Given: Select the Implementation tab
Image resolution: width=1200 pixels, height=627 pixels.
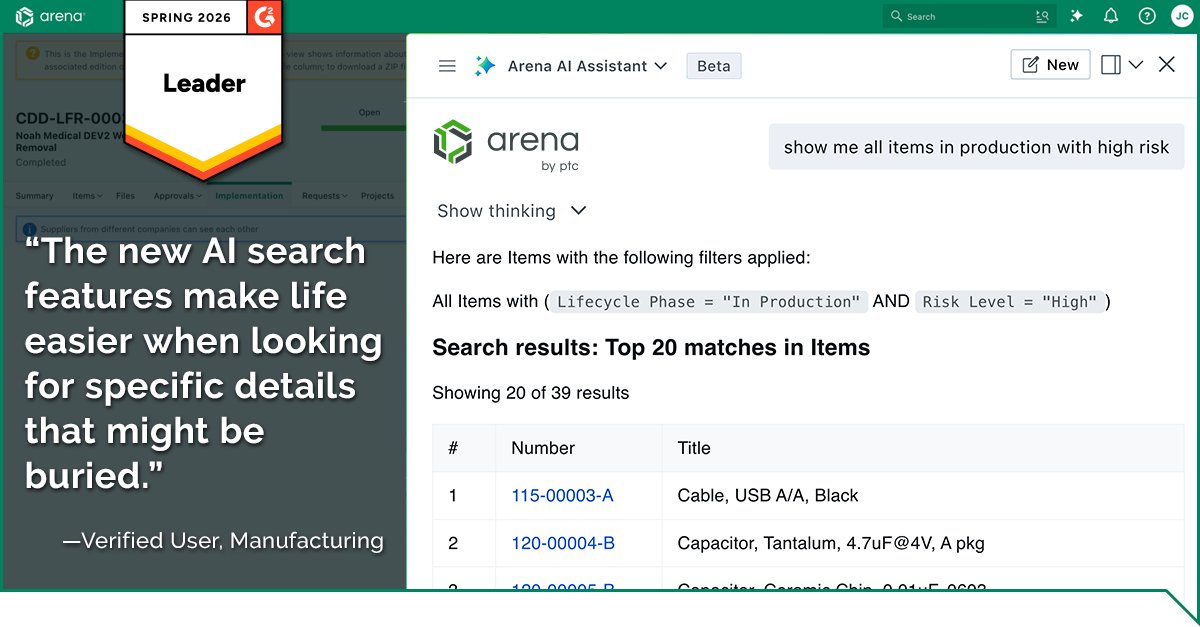Looking at the screenshot, I should pyautogui.click(x=249, y=196).
